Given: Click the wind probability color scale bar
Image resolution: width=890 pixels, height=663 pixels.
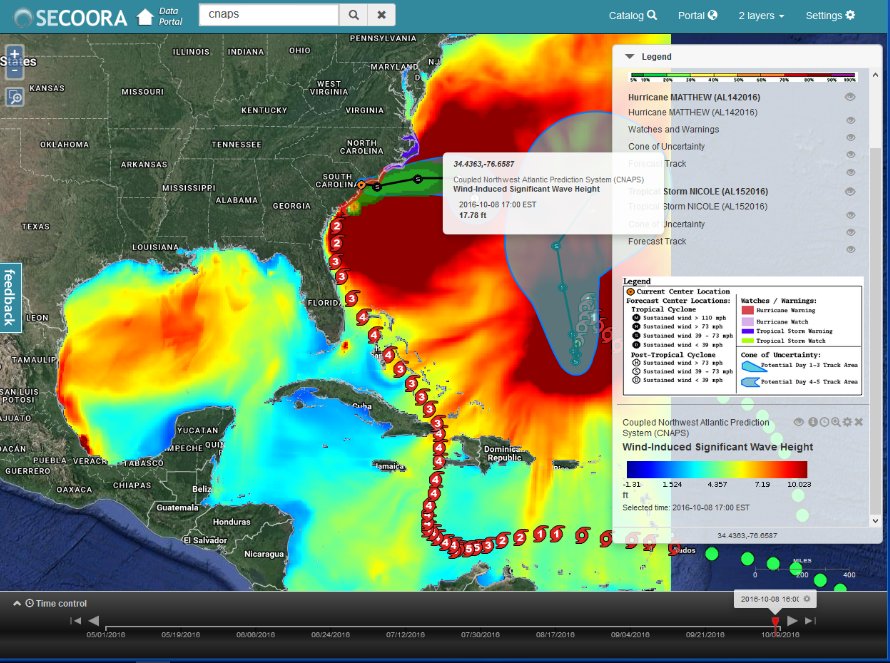Looking at the screenshot, I should pyautogui.click(x=743, y=76).
